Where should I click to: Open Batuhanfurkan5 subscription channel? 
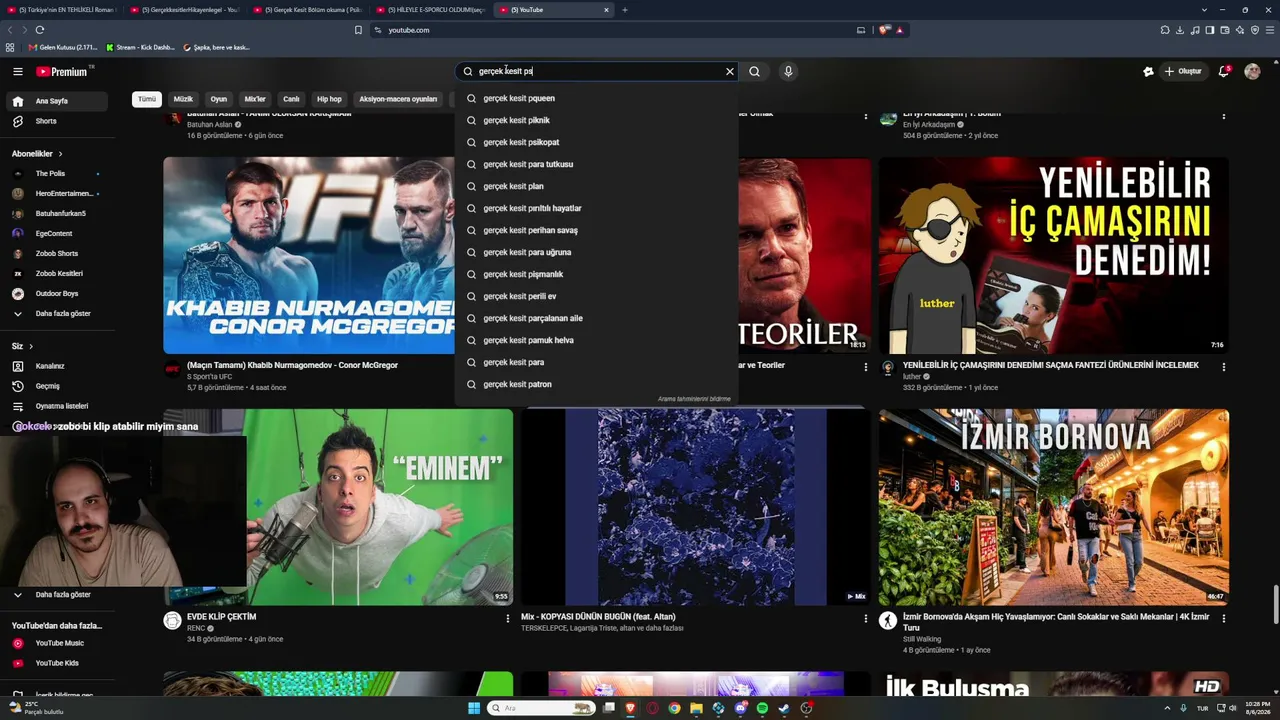click(57, 214)
